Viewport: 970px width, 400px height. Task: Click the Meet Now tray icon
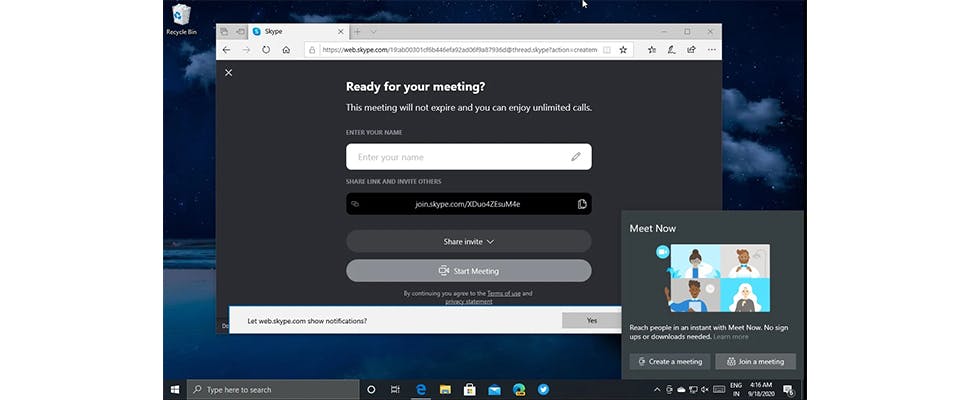tap(669, 389)
